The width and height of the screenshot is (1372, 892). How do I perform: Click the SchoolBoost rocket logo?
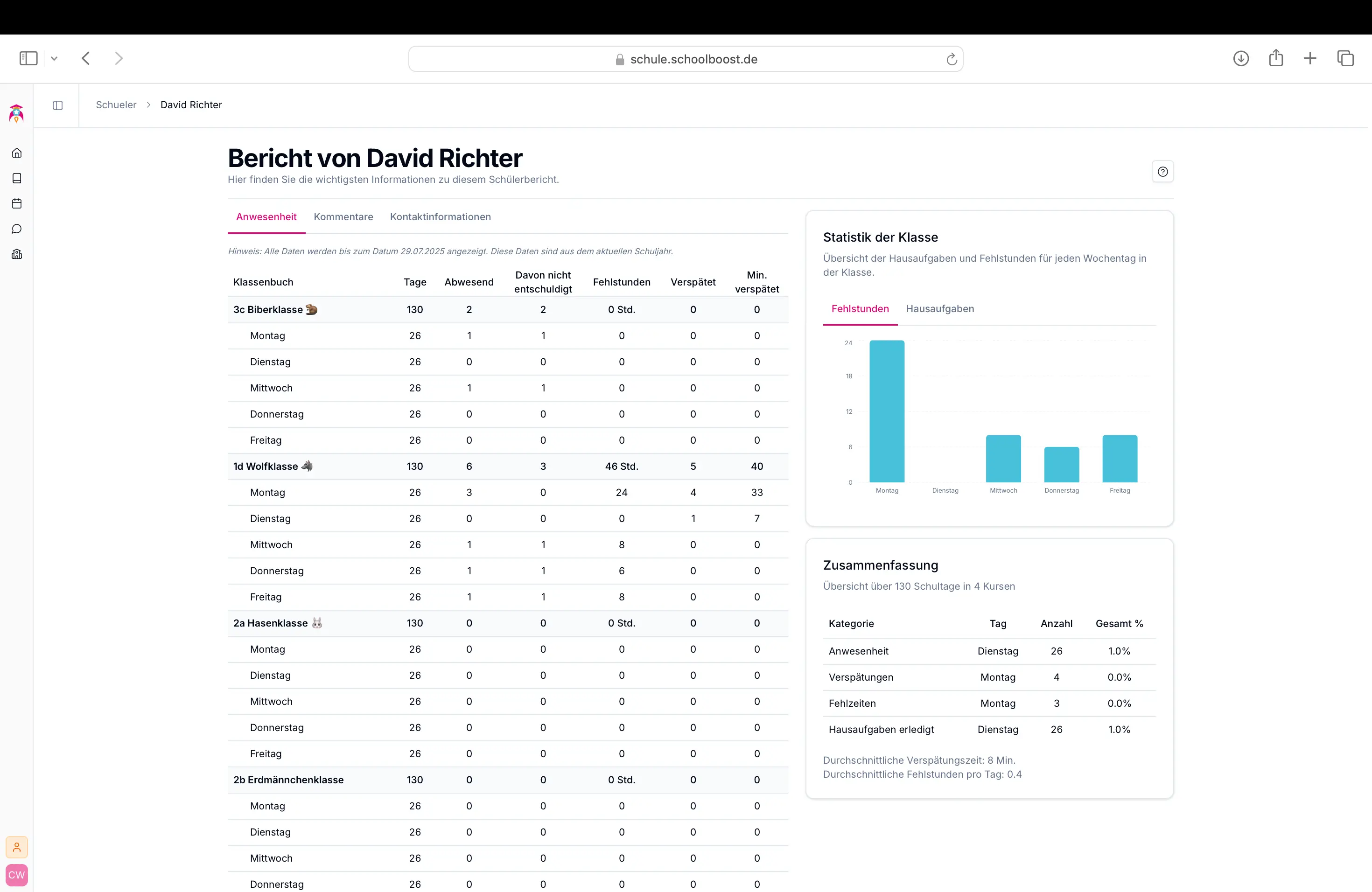tap(17, 113)
